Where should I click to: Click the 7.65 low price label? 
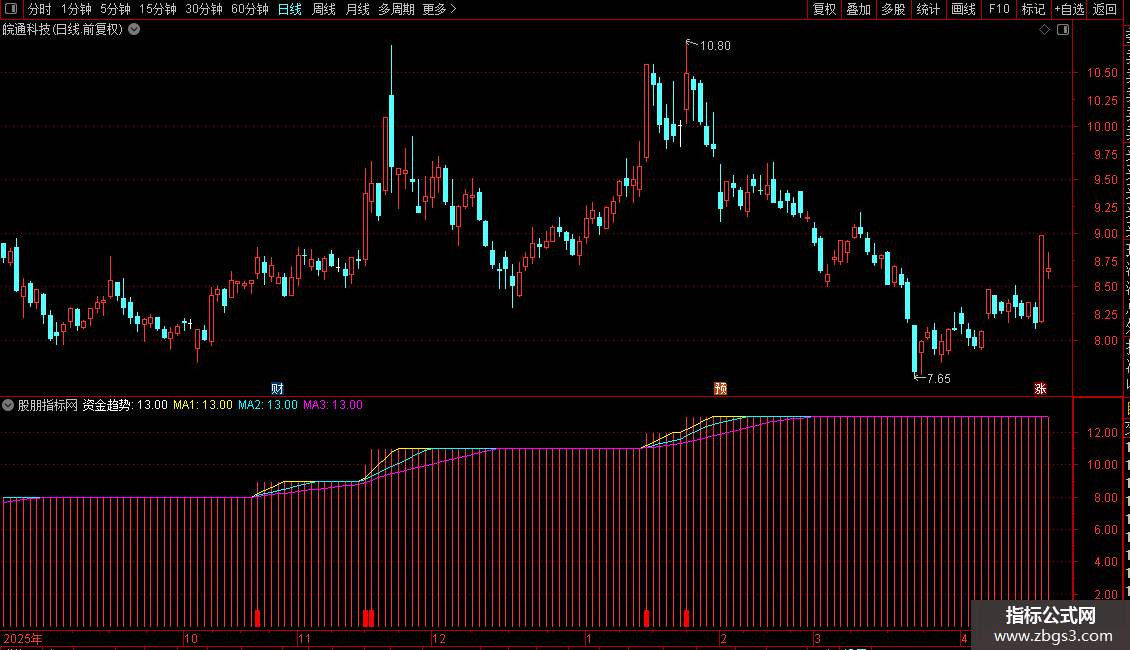pos(939,379)
